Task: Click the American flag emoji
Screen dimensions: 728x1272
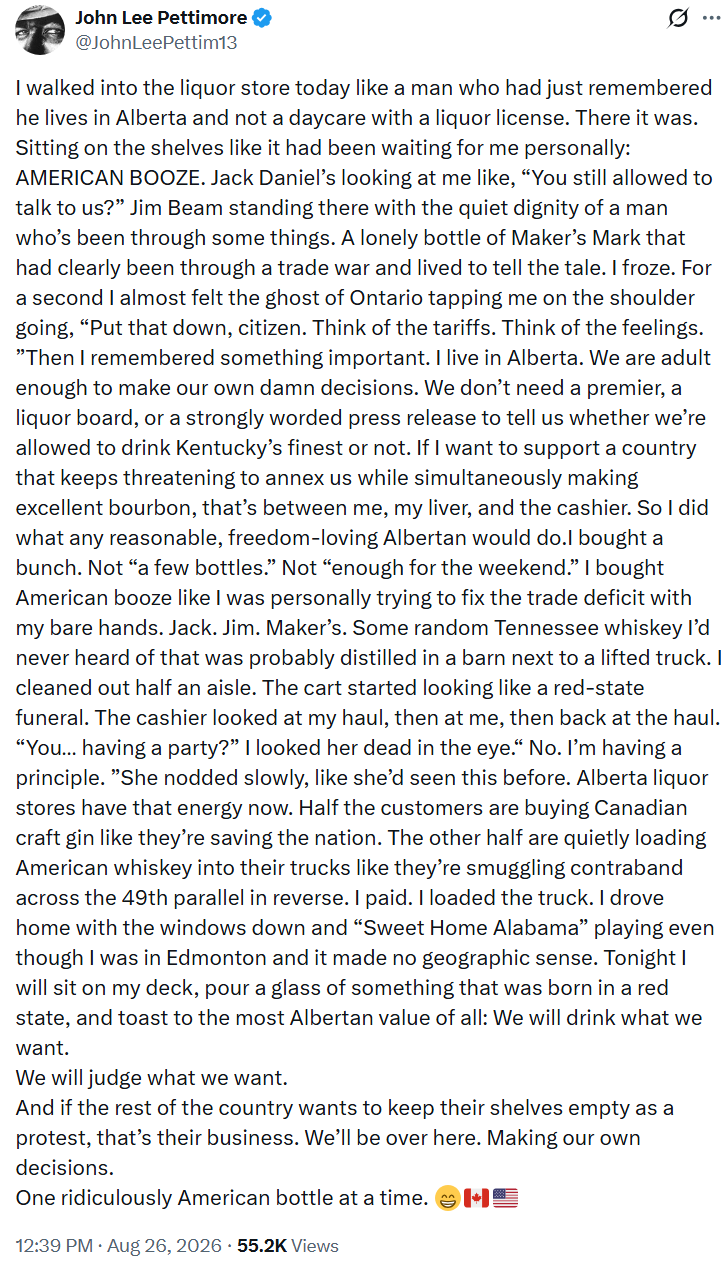Action: click(505, 1198)
